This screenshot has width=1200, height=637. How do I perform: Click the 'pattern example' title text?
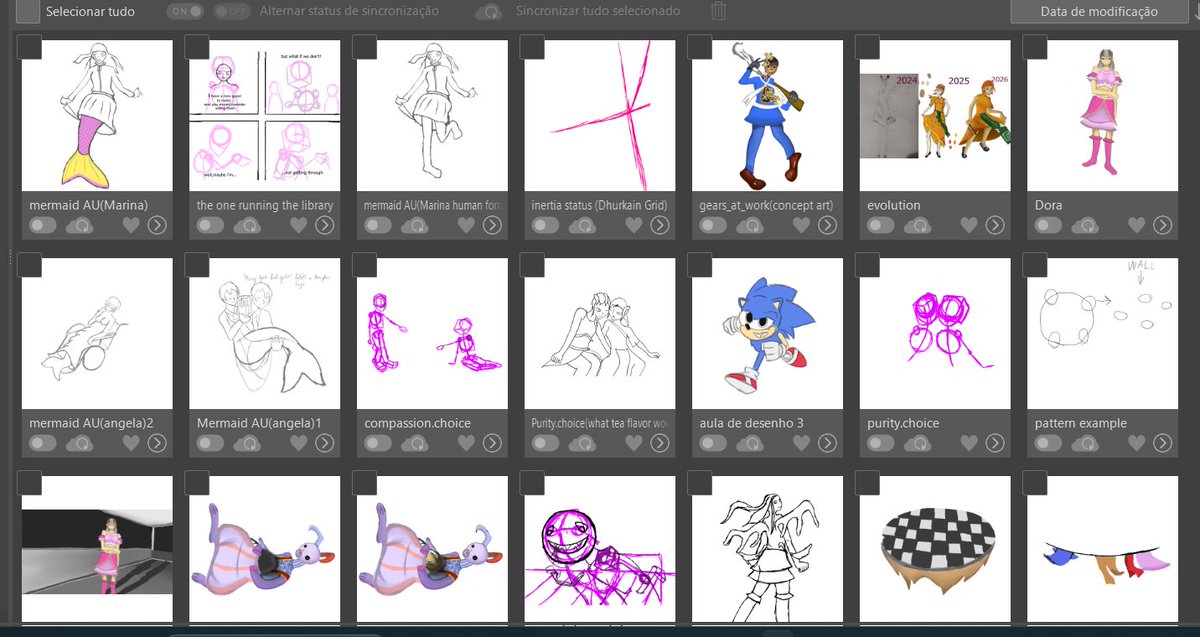tap(1081, 423)
